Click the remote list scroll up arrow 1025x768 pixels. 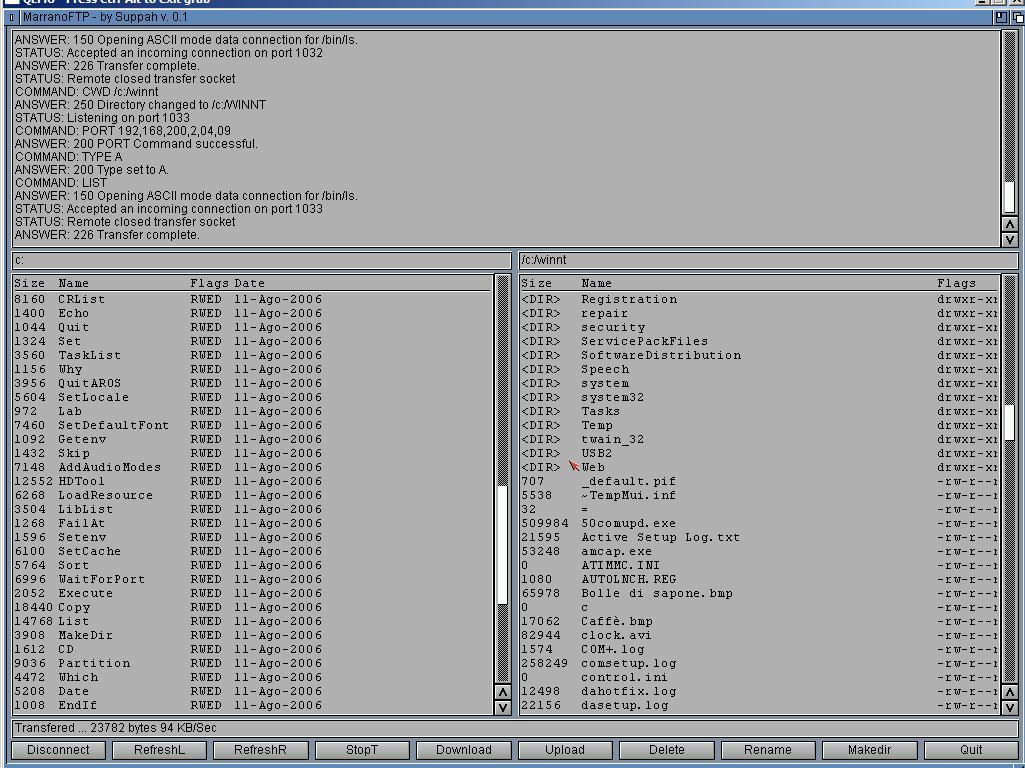click(1009, 692)
